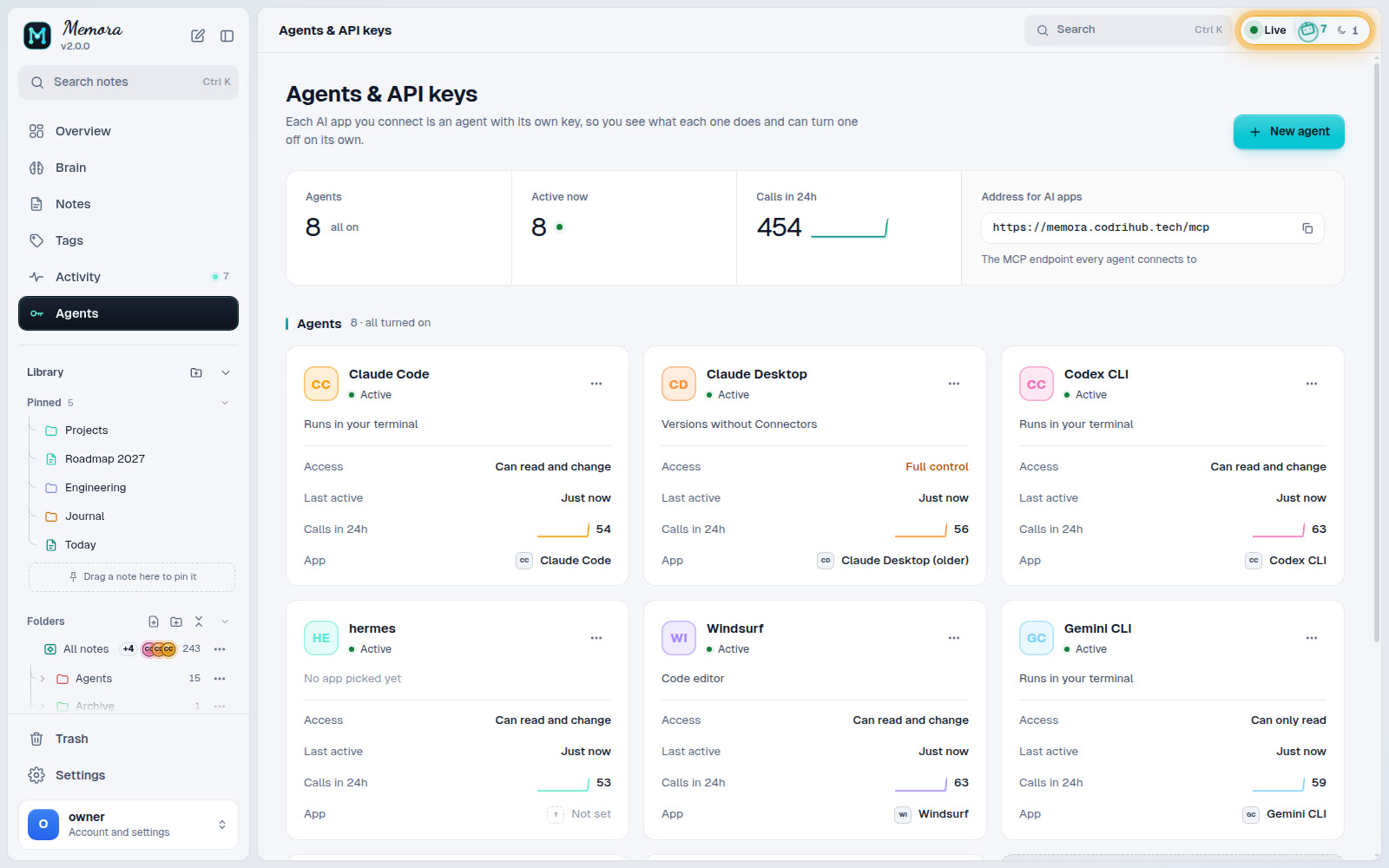The width and height of the screenshot is (1389, 868).
Task: Click the New agent button
Action: coord(1288,132)
